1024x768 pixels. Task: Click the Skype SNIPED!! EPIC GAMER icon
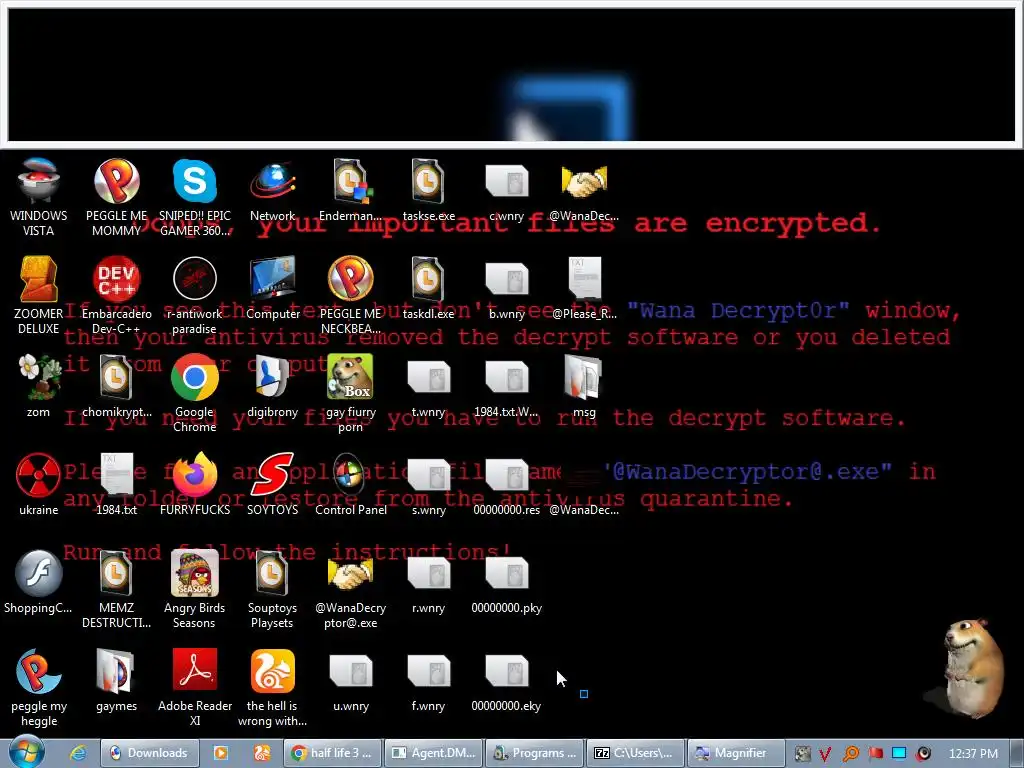pos(195,197)
